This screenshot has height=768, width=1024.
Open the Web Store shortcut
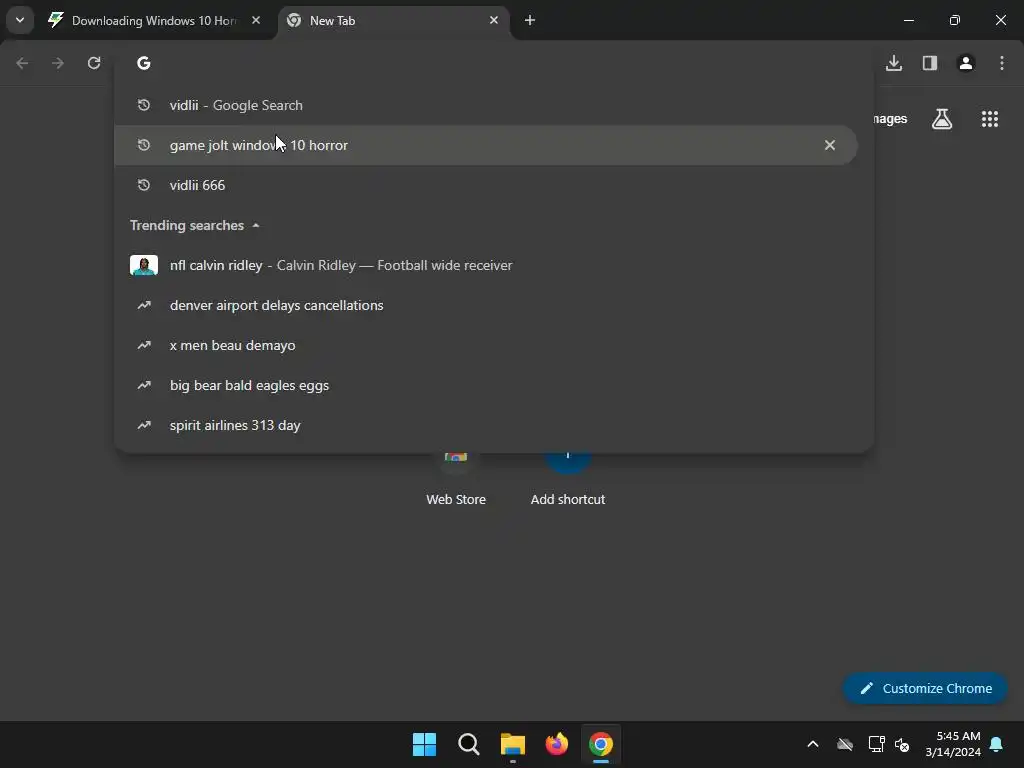(456, 480)
